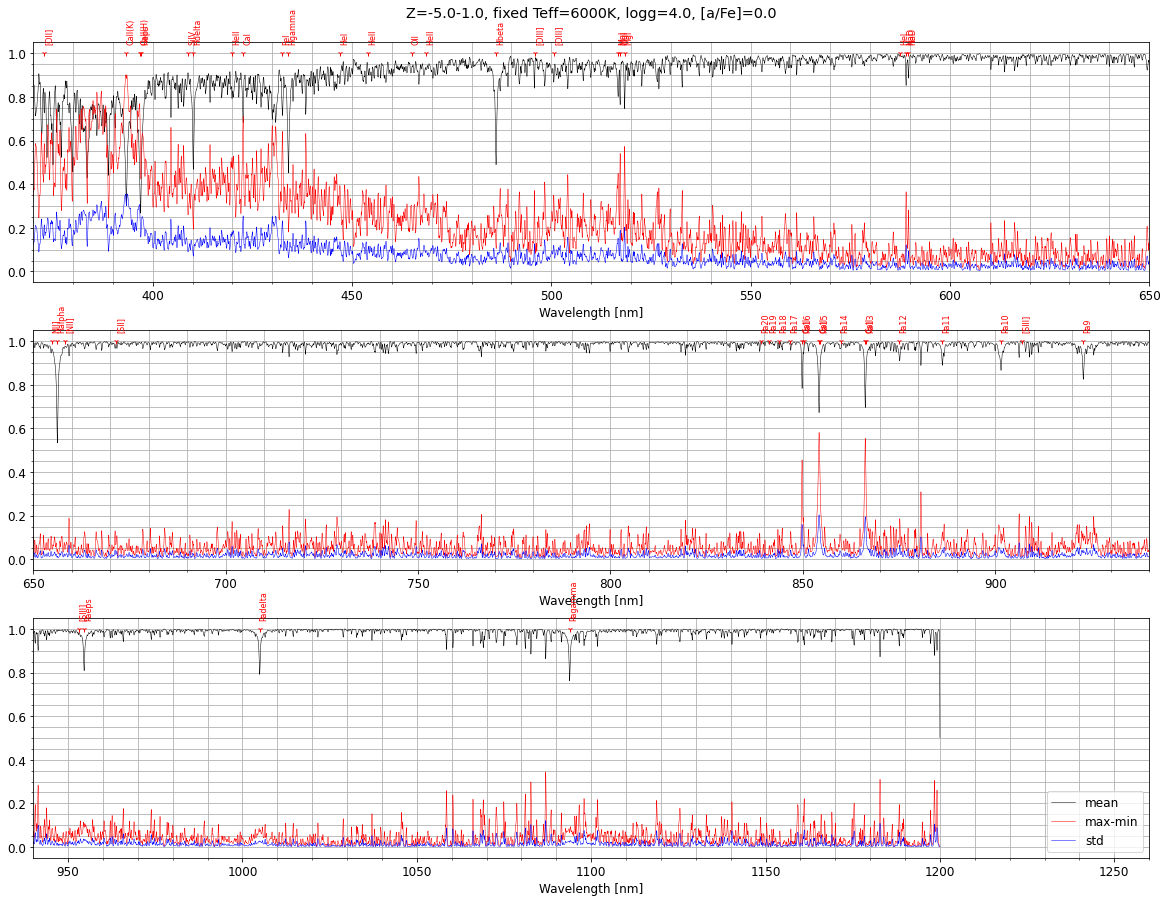Click the 500 tick label on top axis
The width and height of the screenshot is (1167, 902).
(551, 296)
